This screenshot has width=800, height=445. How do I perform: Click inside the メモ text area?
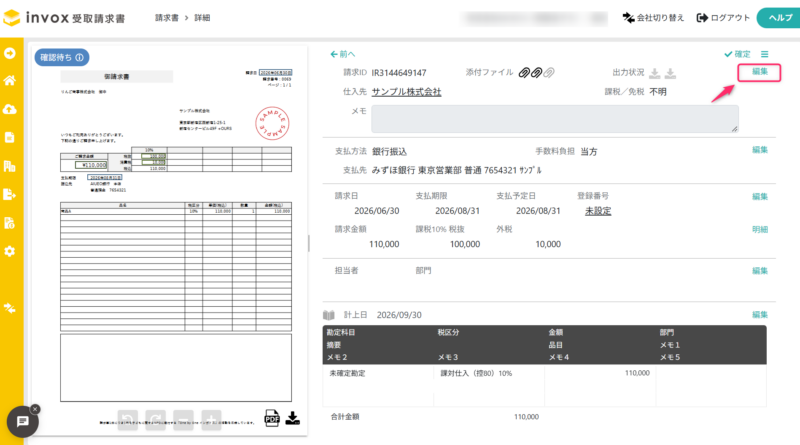click(555, 119)
